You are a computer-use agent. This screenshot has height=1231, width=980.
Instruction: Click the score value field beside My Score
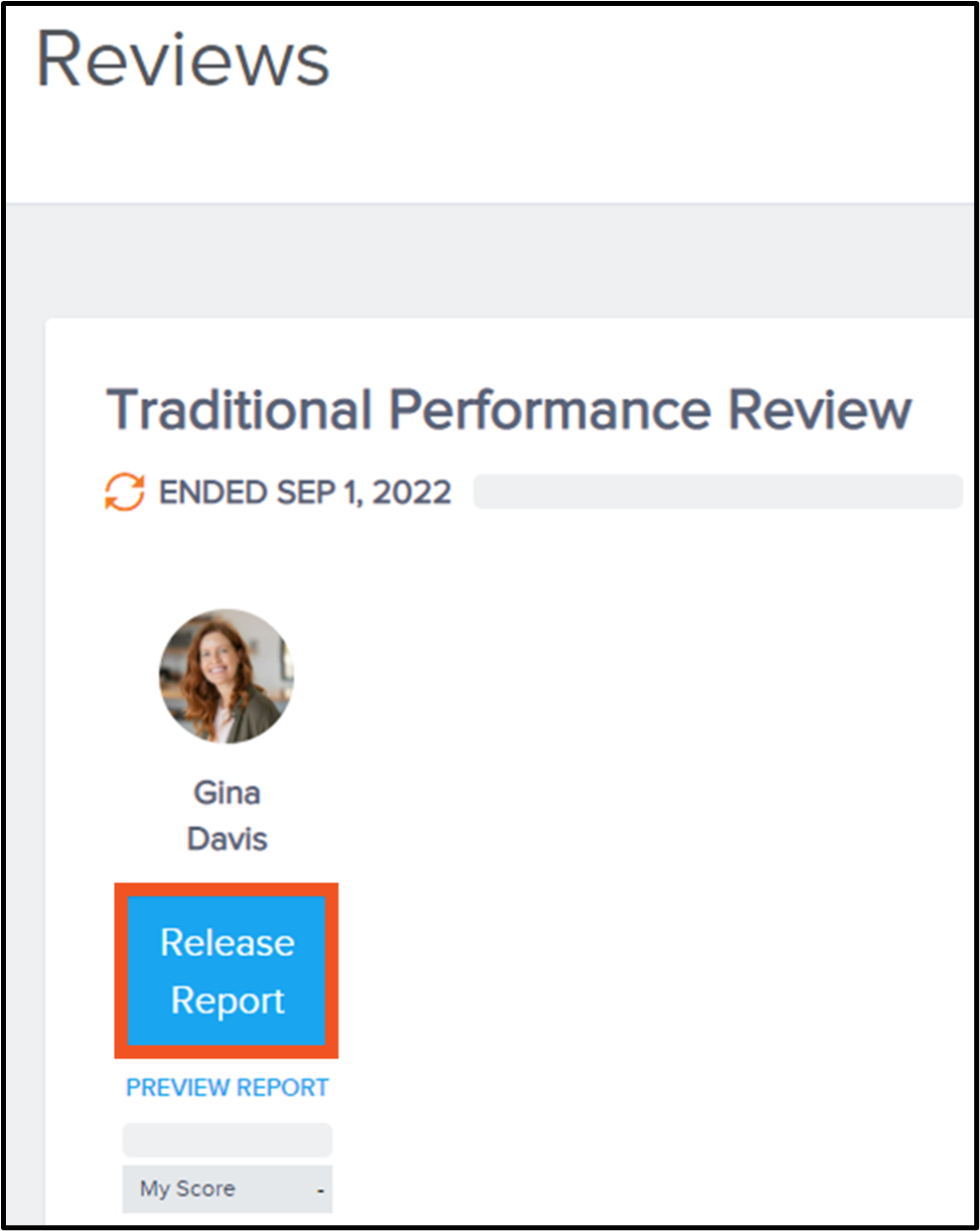click(x=319, y=1188)
